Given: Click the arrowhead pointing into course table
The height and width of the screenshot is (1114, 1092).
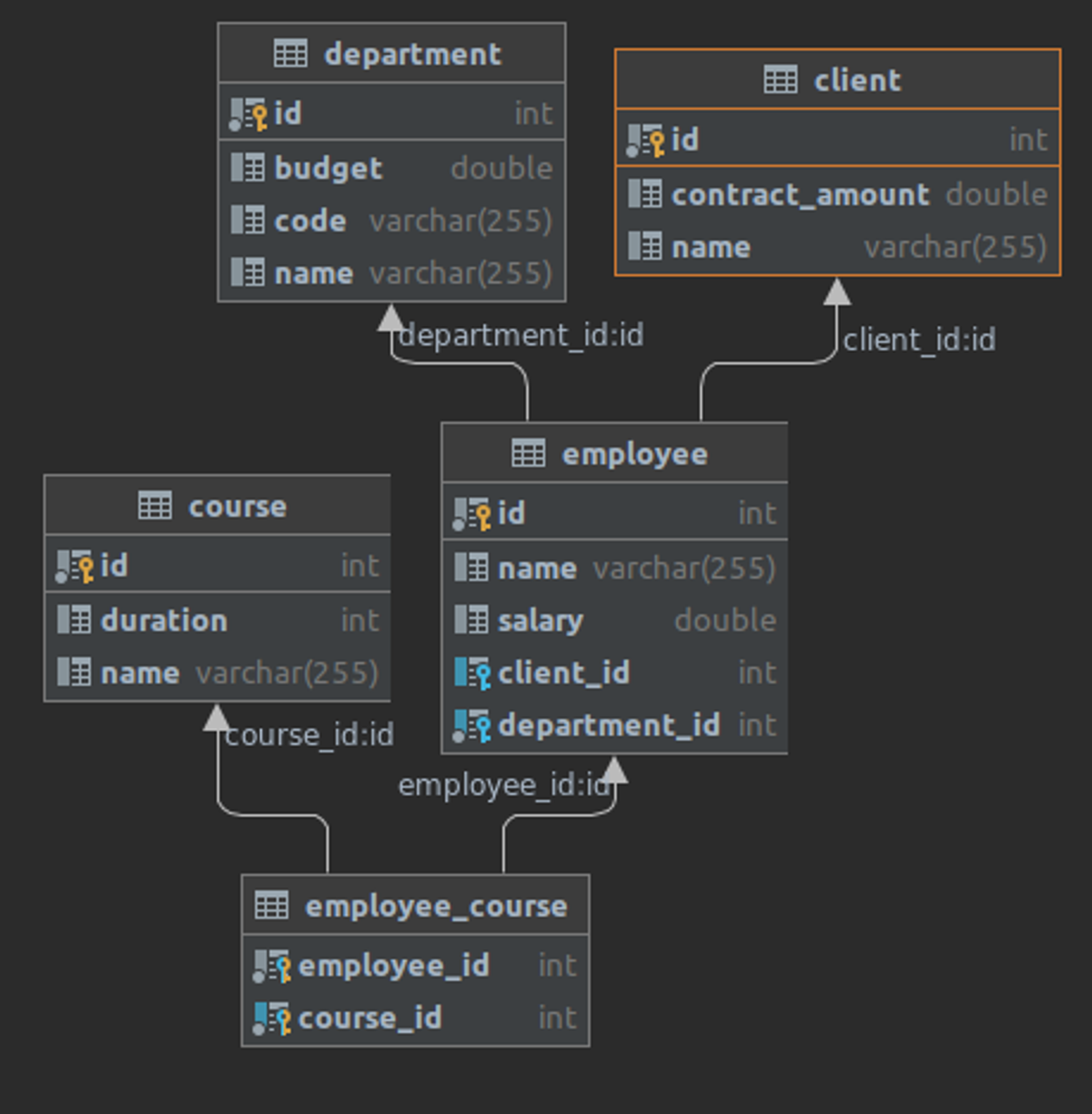Looking at the screenshot, I should pyautogui.click(x=217, y=717).
